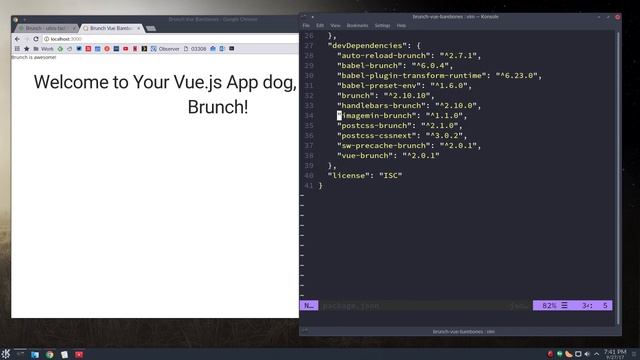Screen dimensions: 640x360
Task: Close the Brunch Vue Barebones tab
Action: (x=139, y=28)
